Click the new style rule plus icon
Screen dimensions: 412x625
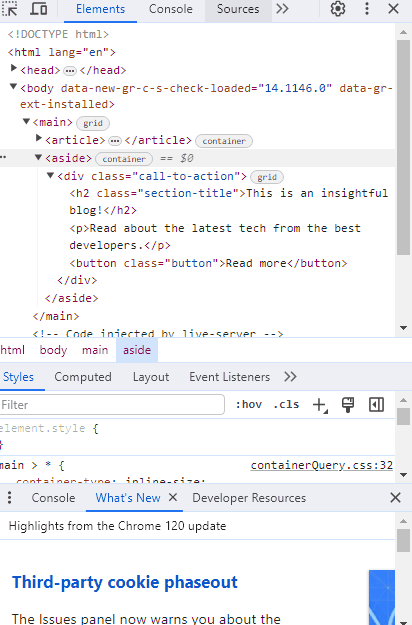(320, 405)
